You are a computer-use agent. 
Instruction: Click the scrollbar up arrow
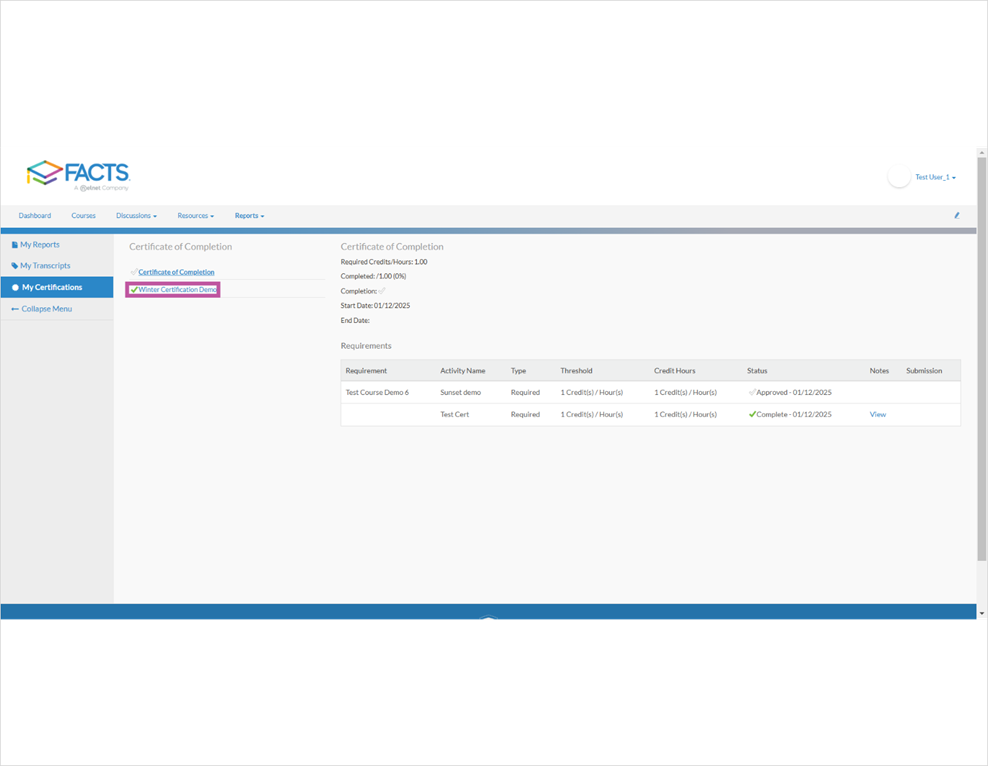pos(982,153)
